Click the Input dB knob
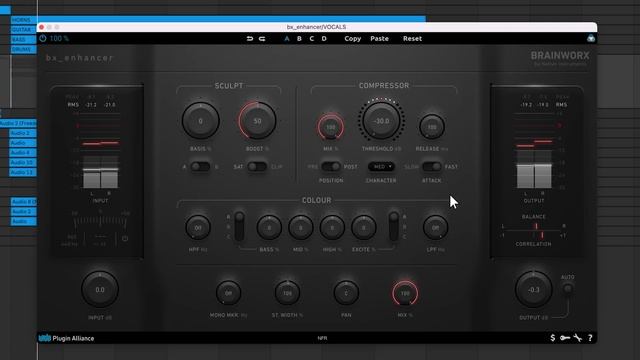This screenshot has width=640, height=360. coord(100,289)
